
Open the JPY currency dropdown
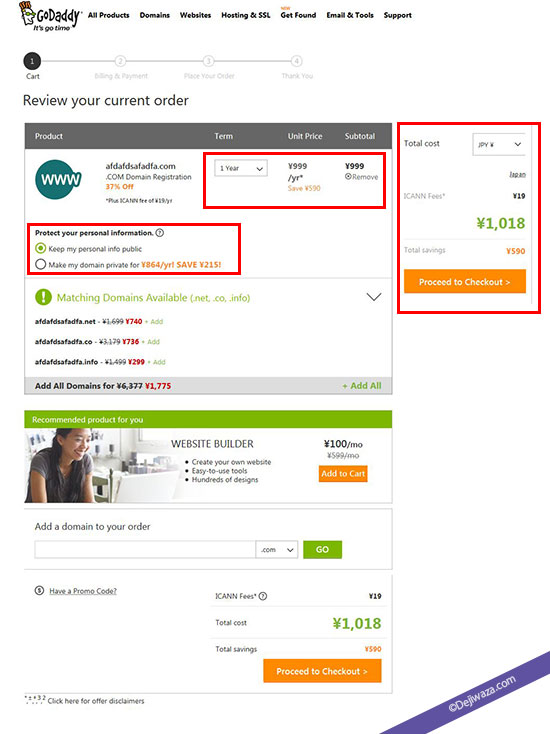tap(499, 144)
